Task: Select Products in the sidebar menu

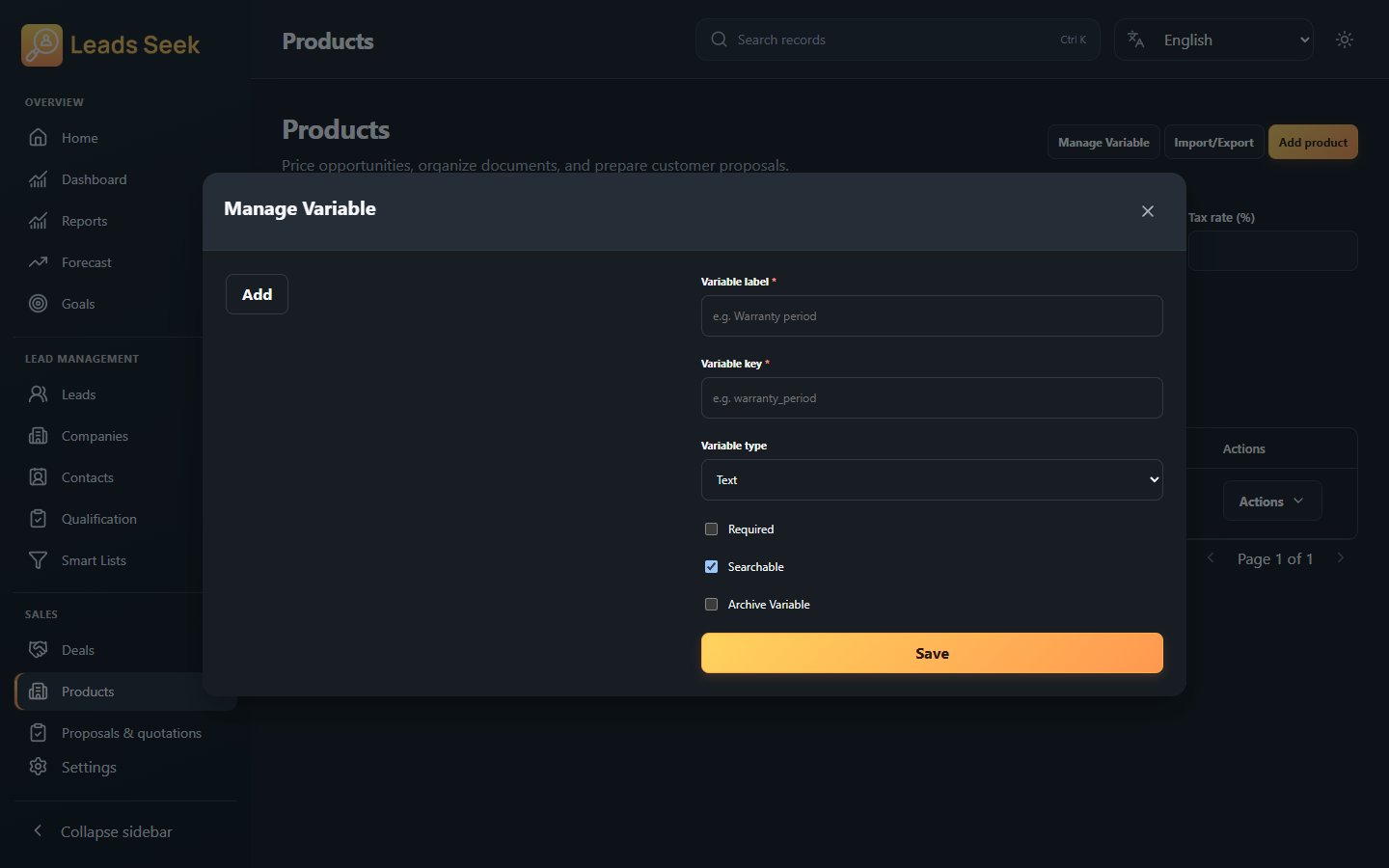Action: (125, 692)
